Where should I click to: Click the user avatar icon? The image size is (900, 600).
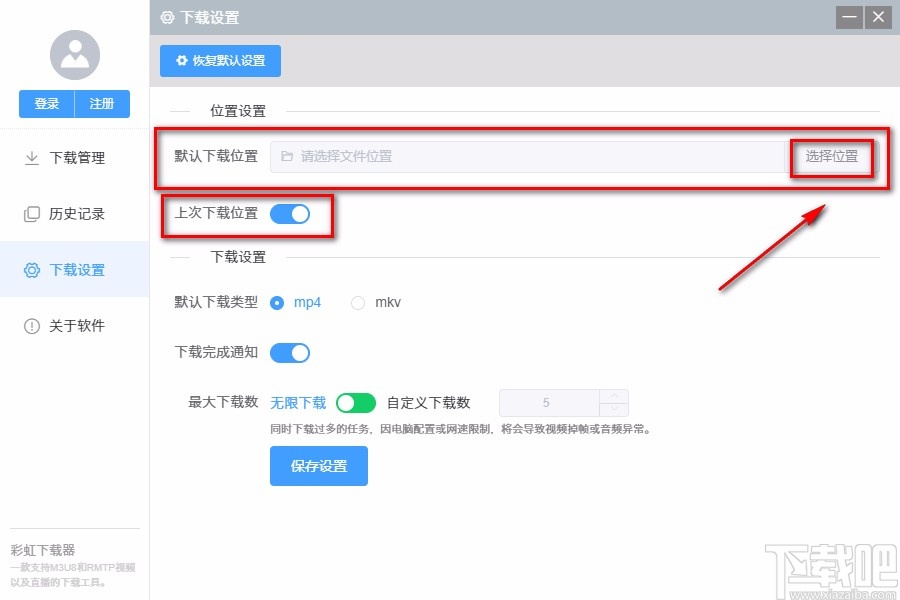click(x=74, y=55)
